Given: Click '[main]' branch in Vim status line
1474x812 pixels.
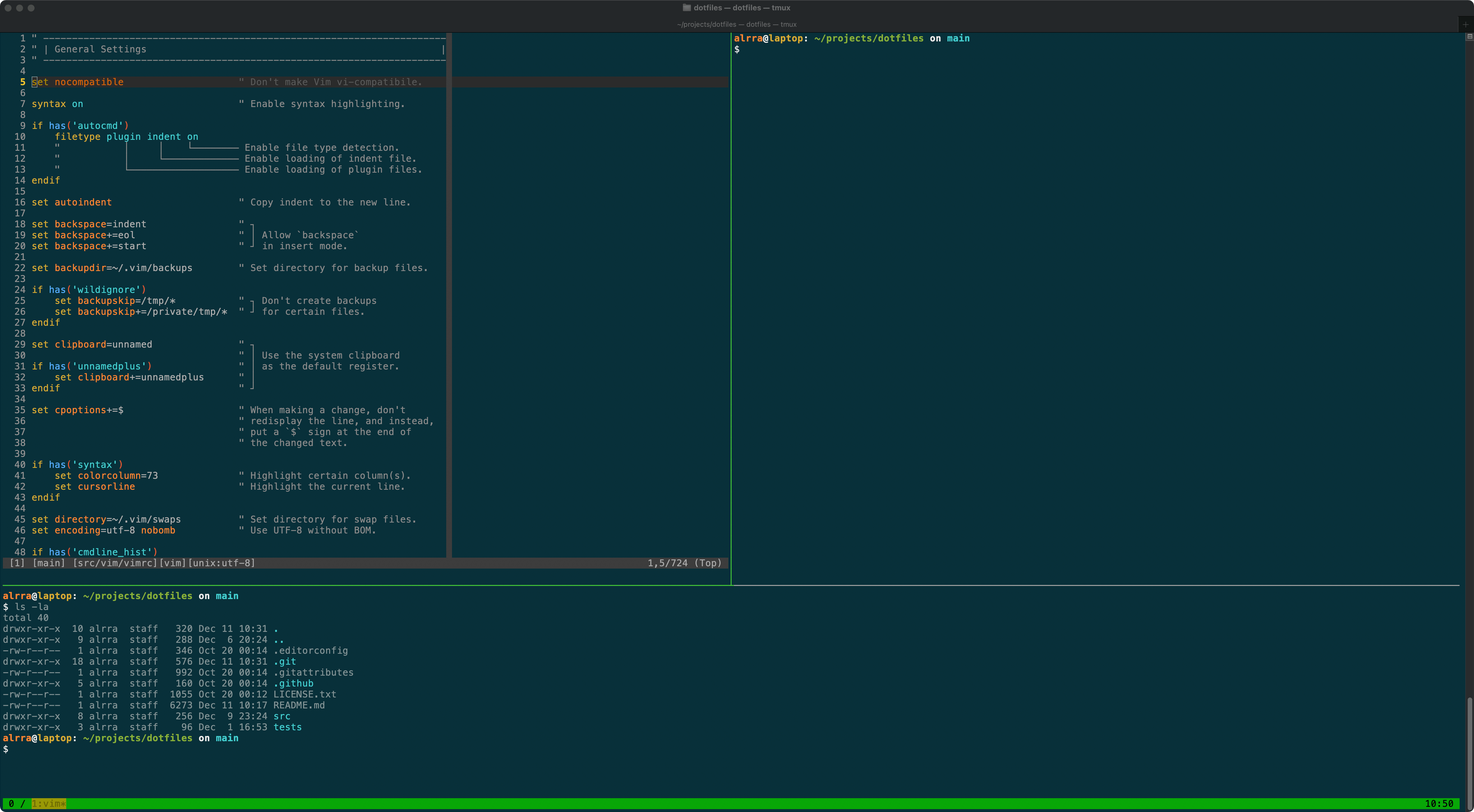Looking at the screenshot, I should point(49,563).
